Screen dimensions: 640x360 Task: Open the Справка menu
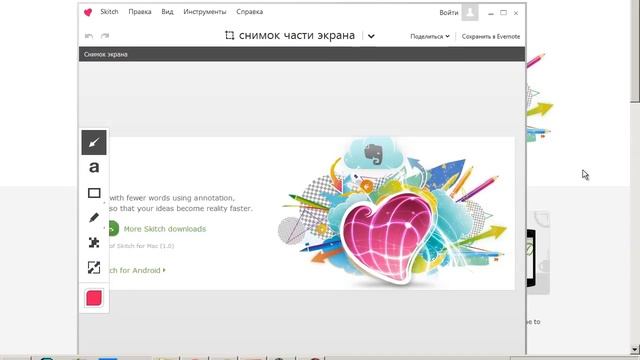(x=249, y=12)
